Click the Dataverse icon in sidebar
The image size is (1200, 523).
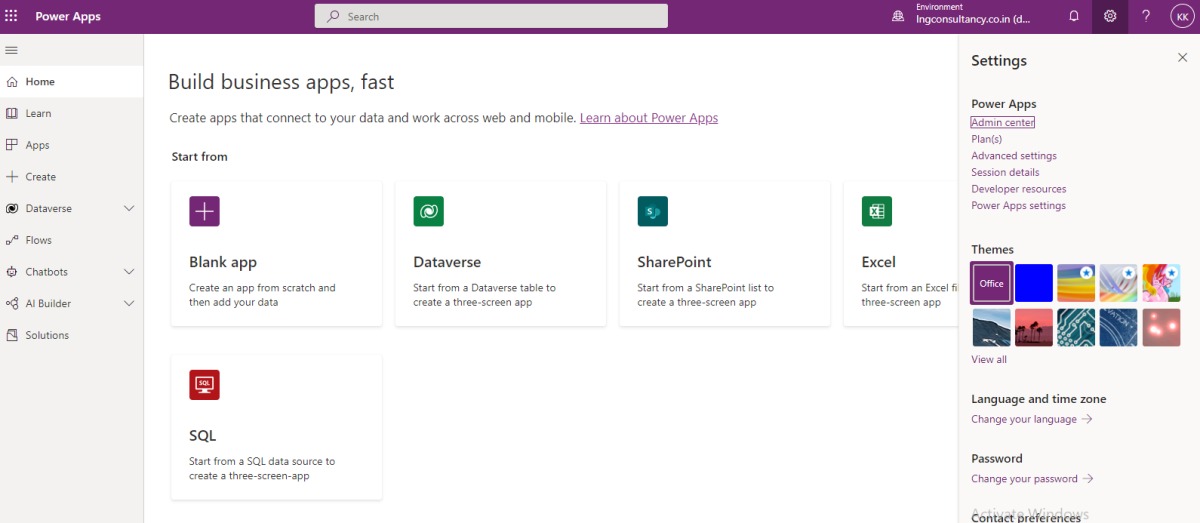[12, 208]
